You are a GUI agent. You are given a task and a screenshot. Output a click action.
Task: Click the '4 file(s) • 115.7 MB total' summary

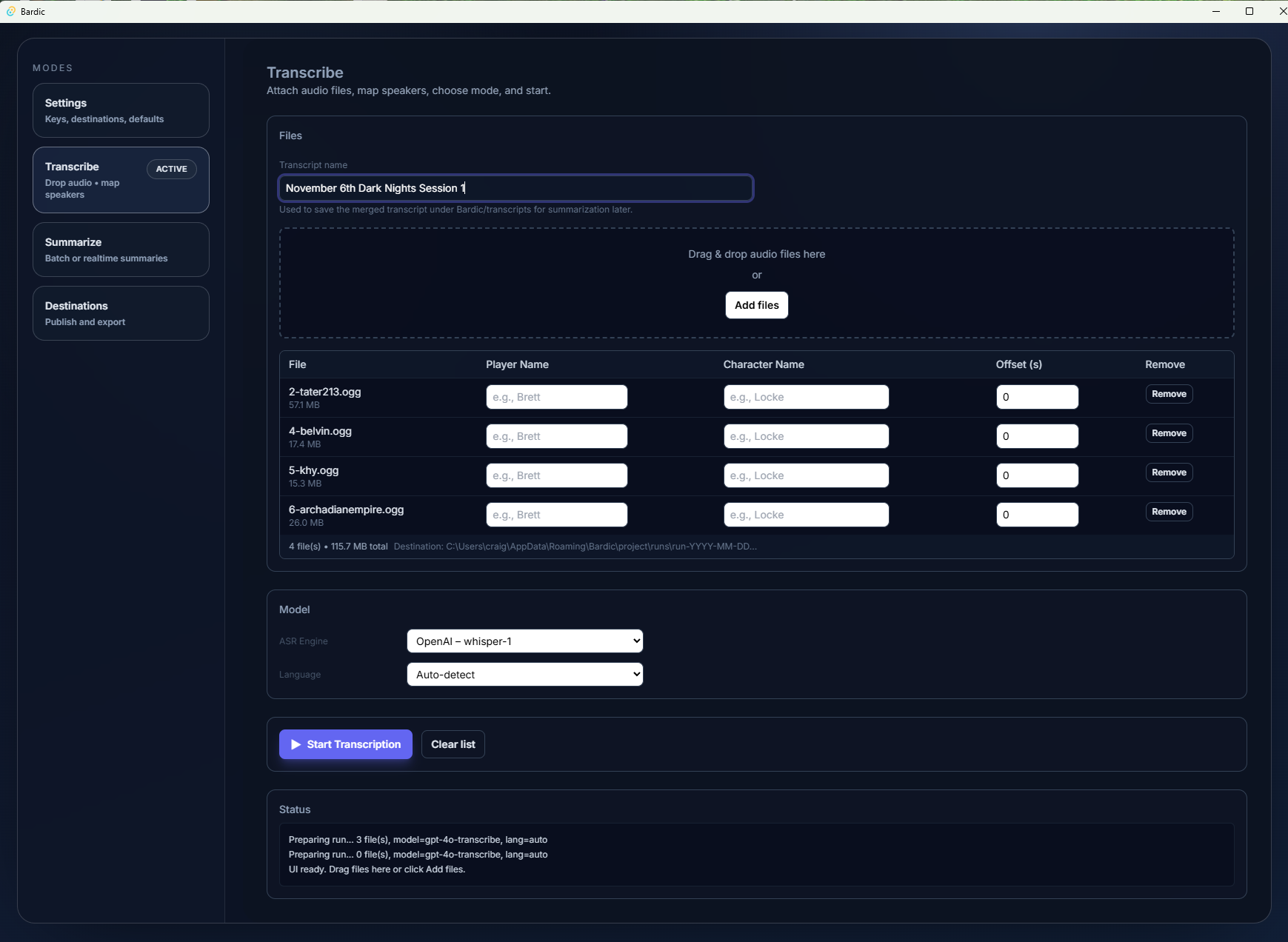click(338, 547)
